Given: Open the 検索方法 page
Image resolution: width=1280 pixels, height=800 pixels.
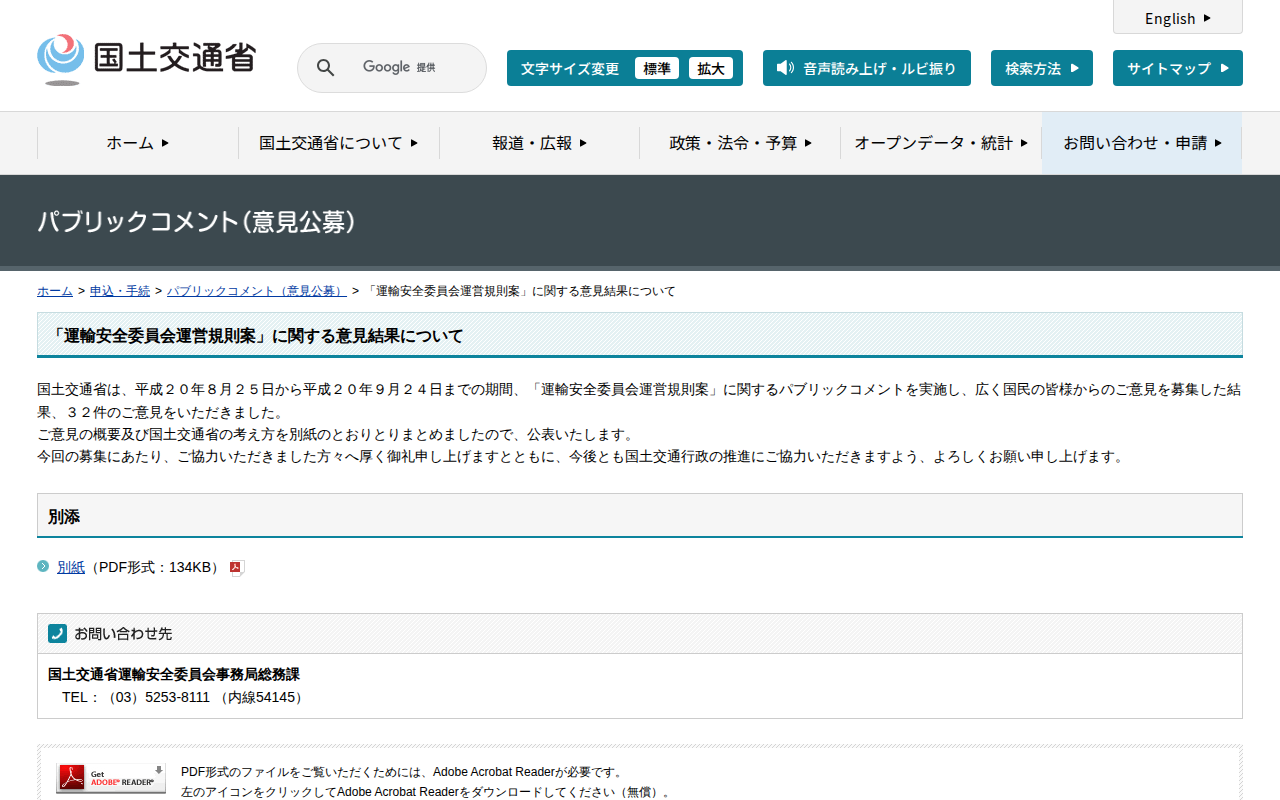Looking at the screenshot, I should point(1042,68).
